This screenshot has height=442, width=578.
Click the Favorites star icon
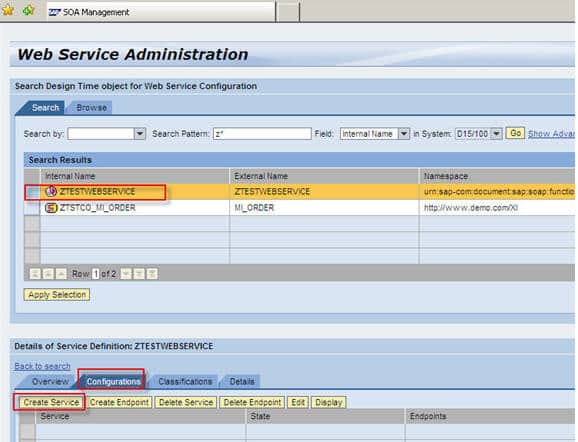[7, 10]
